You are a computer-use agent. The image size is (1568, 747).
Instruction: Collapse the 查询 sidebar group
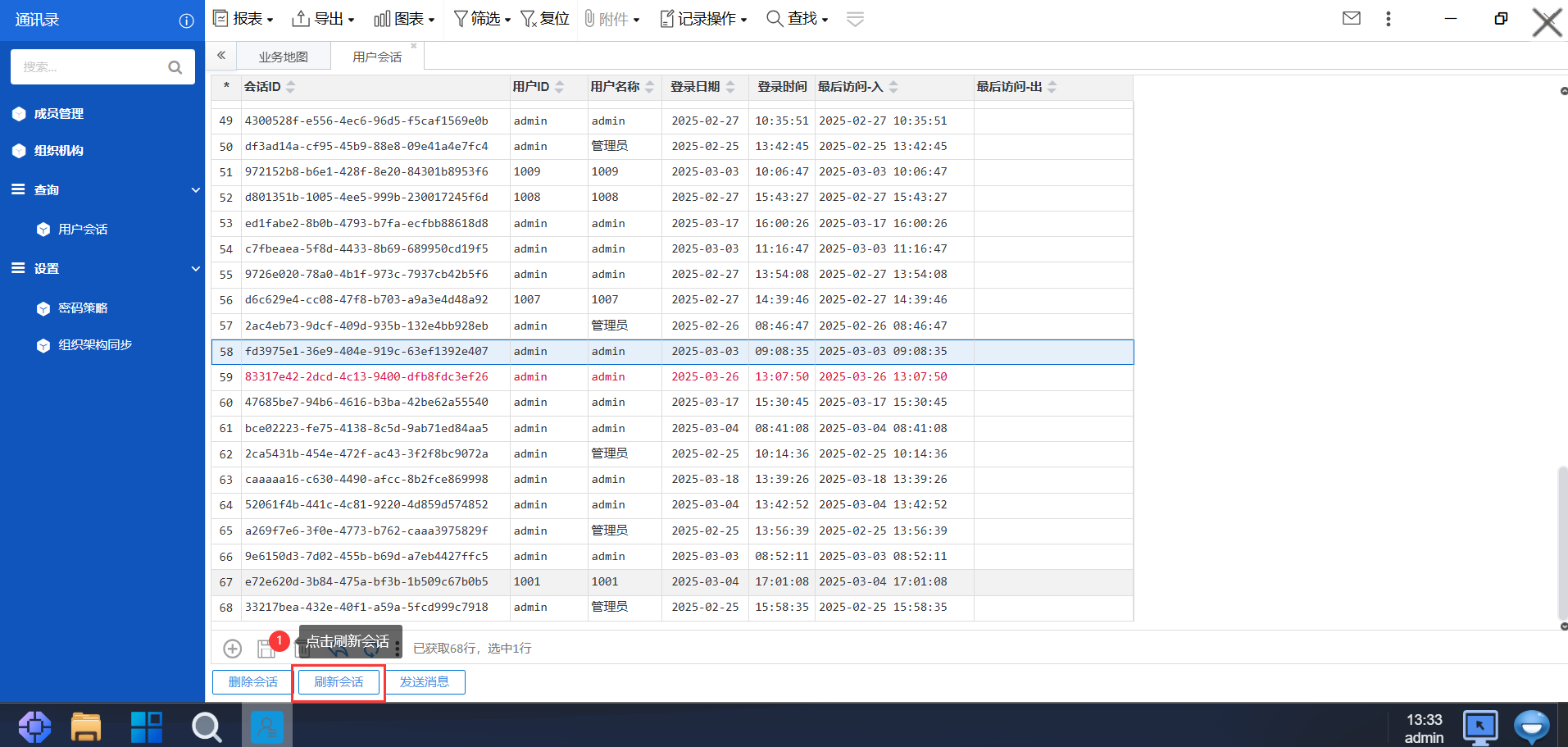pos(195,190)
